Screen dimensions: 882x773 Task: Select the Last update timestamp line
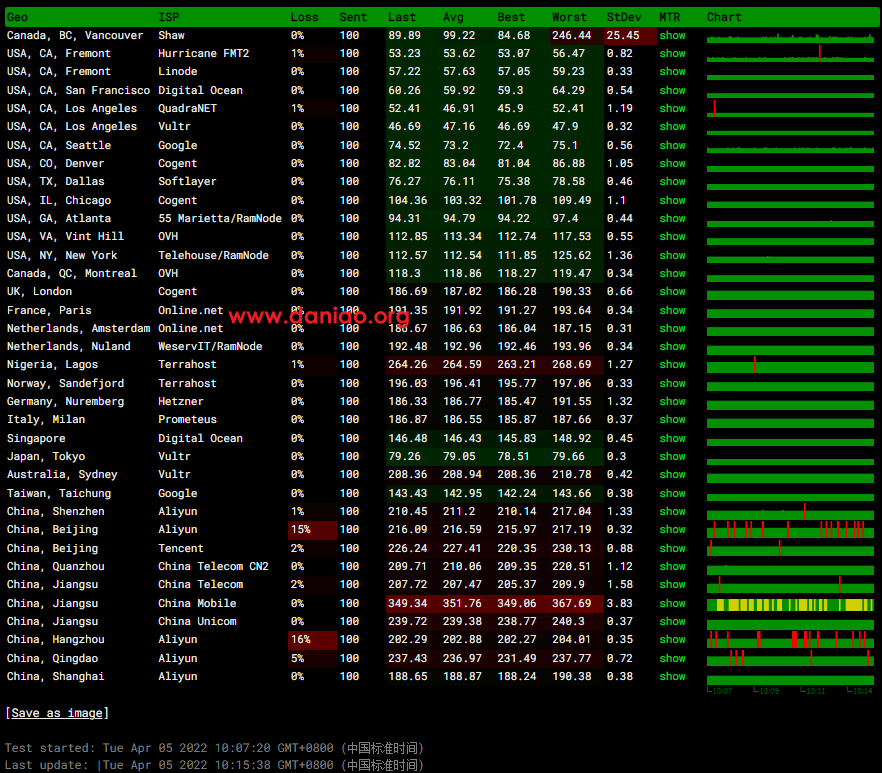pyautogui.click(x=214, y=765)
